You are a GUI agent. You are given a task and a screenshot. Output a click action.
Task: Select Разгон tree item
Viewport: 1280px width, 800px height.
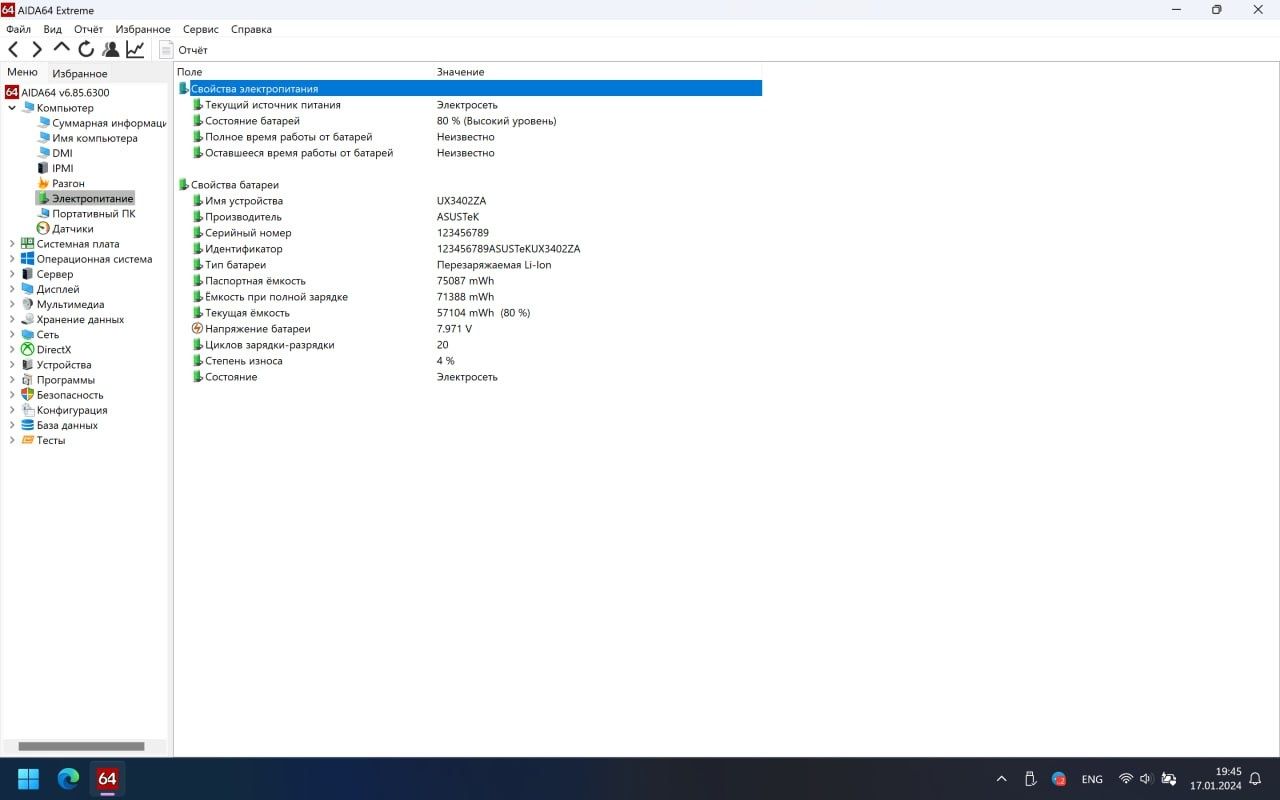click(61, 183)
